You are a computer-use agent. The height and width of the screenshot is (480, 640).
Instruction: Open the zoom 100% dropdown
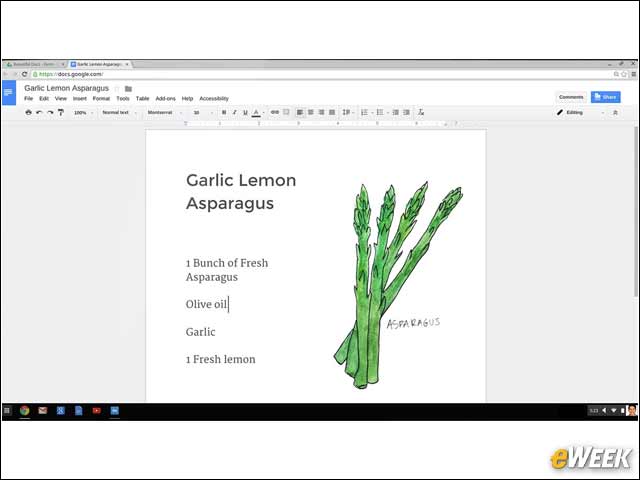[83, 112]
